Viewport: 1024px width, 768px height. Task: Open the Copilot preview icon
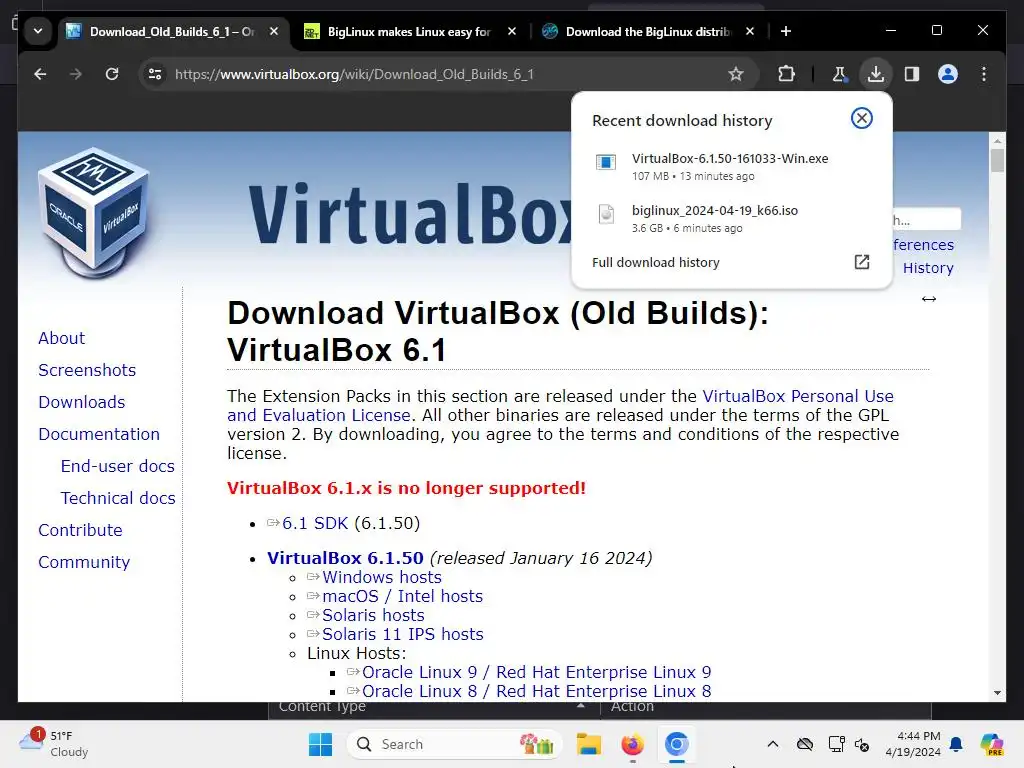pyautogui.click(x=991, y=744)
